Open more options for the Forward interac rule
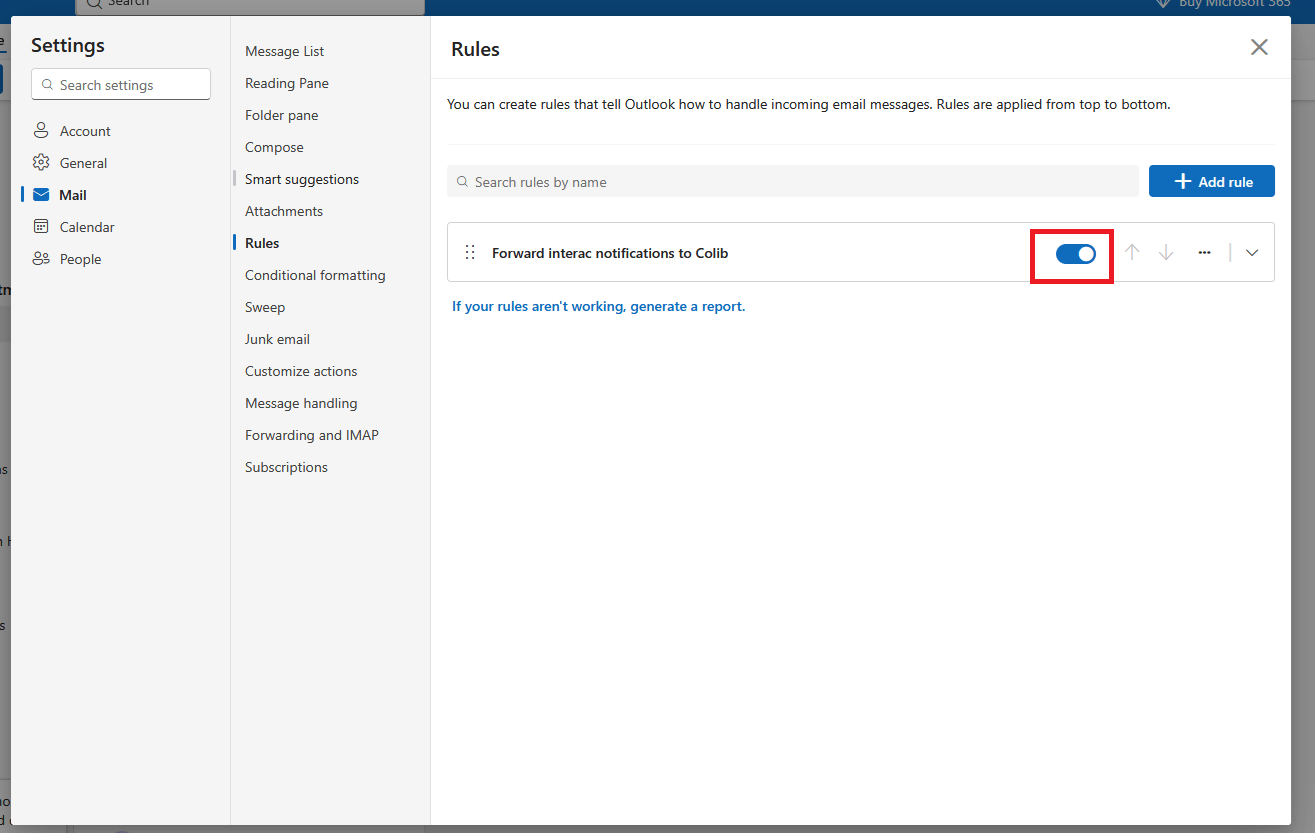The image size is (1315, 833). (x=1204, y=253)
